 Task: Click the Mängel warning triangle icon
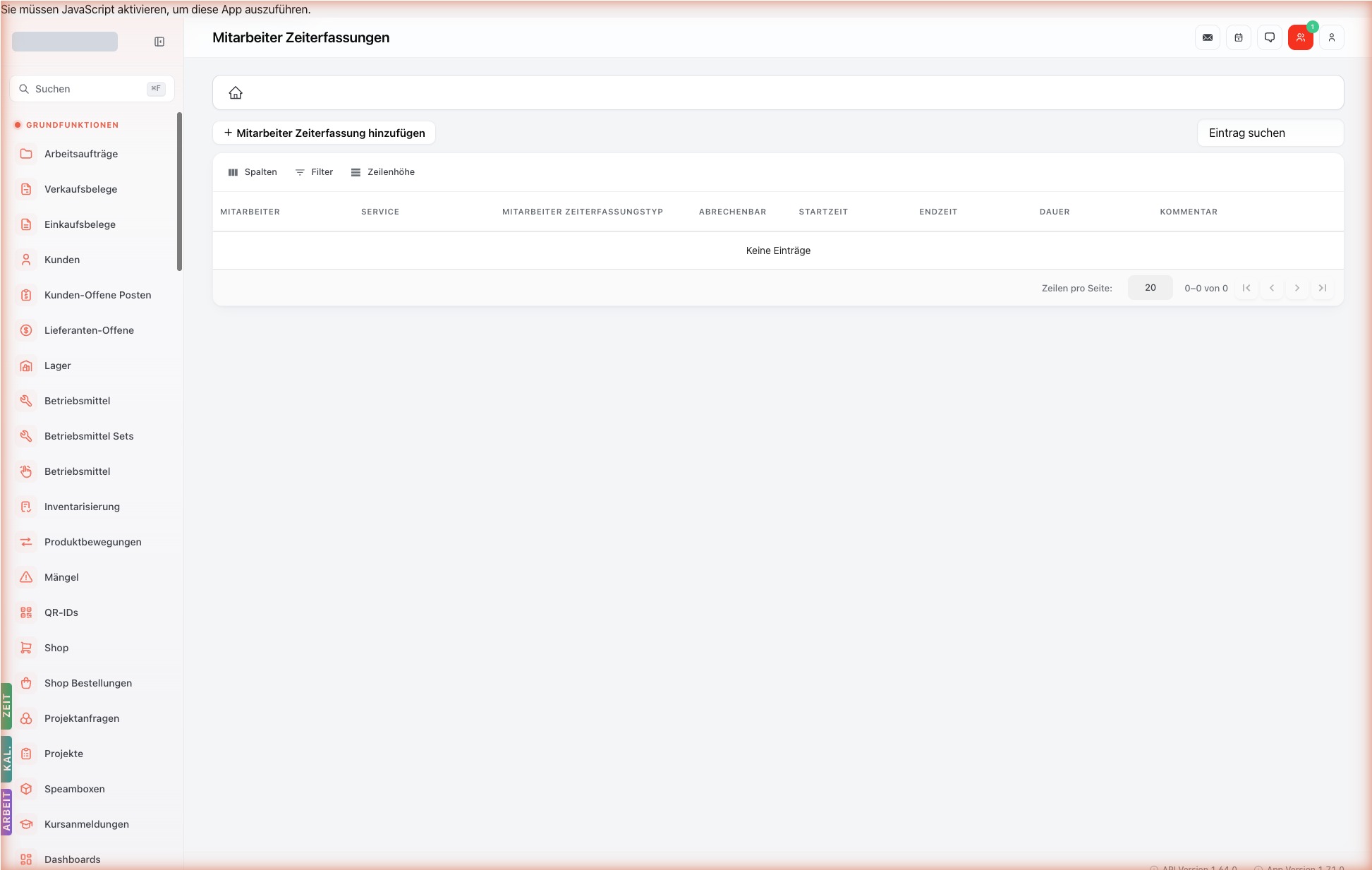26,577
